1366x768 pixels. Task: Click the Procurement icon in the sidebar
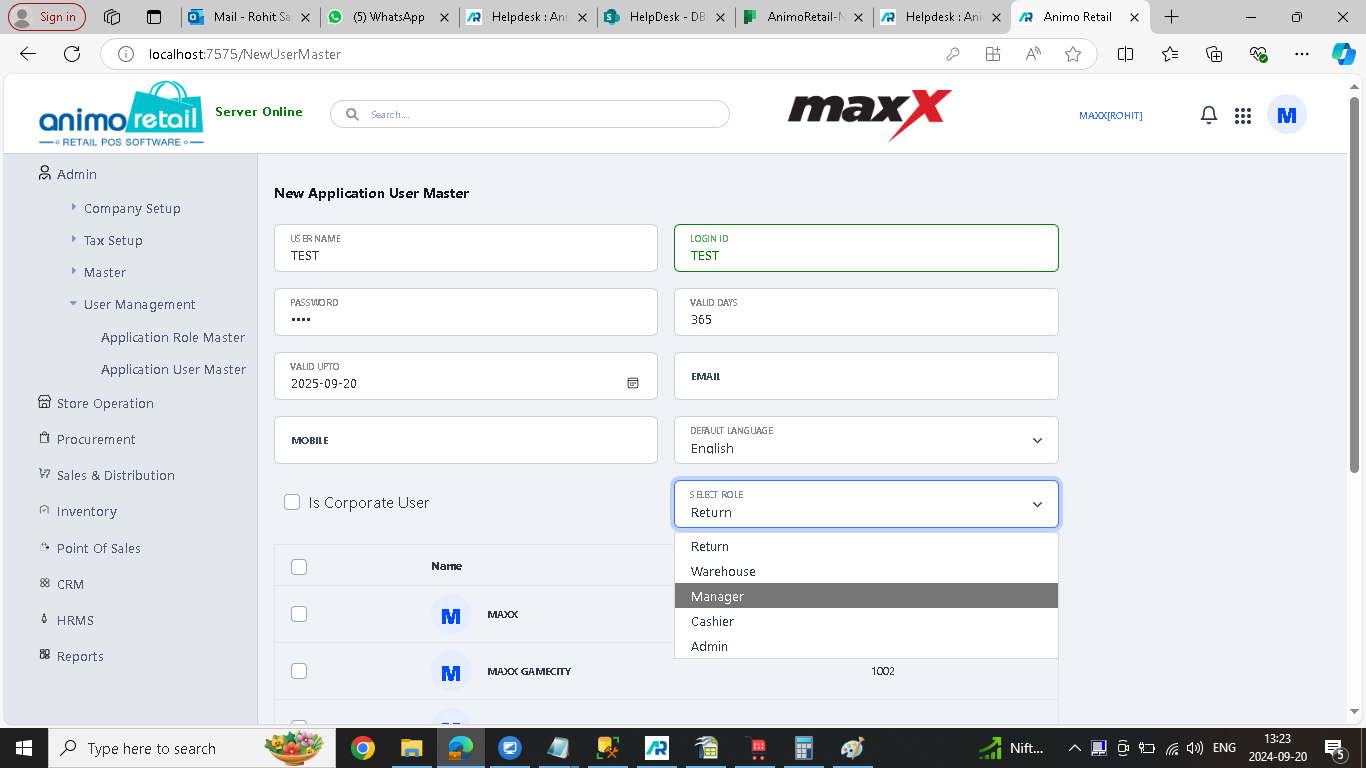(x=44, y=438)
